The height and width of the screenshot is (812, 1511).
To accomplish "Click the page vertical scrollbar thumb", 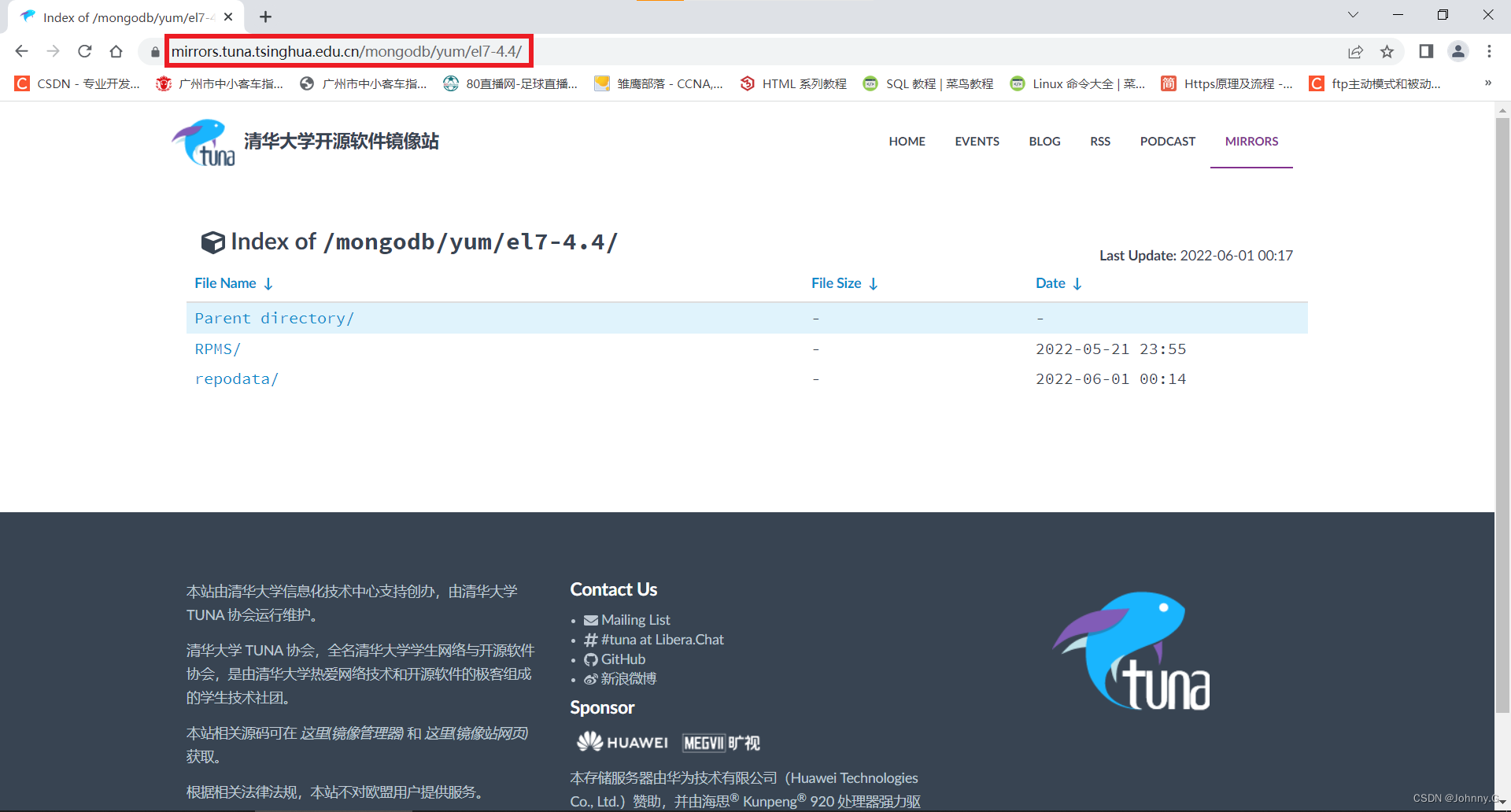I will (1502, 415).
